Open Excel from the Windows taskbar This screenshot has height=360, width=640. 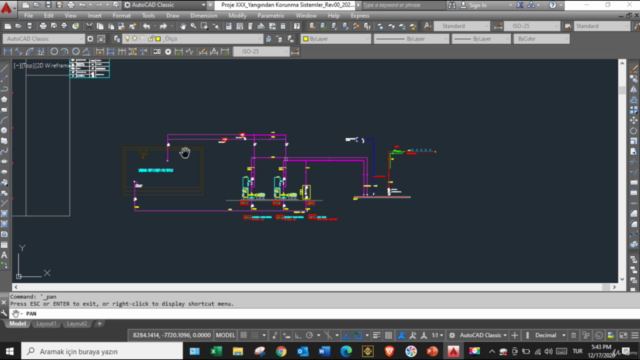click(x=216, y=351)
